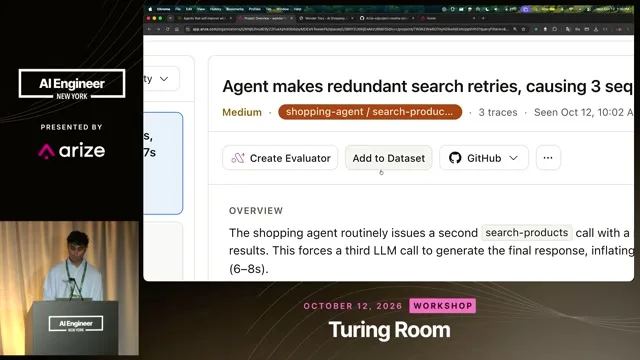This screenshot has height=360, width=640.
Task: Open the GitHub dropdown menu
Action: click(x=484, y=158)
